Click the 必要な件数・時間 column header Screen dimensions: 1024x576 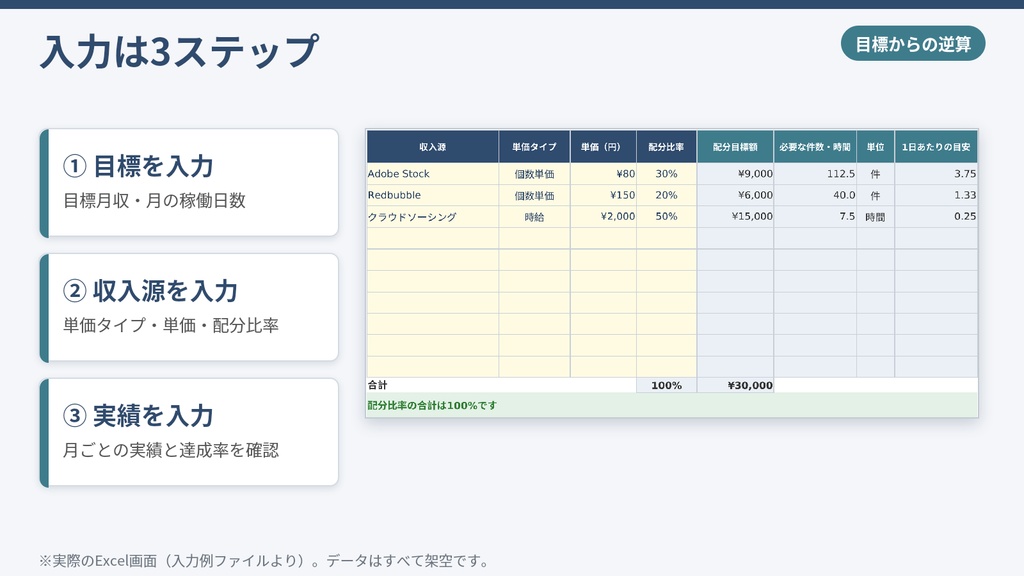coord(815,147)
